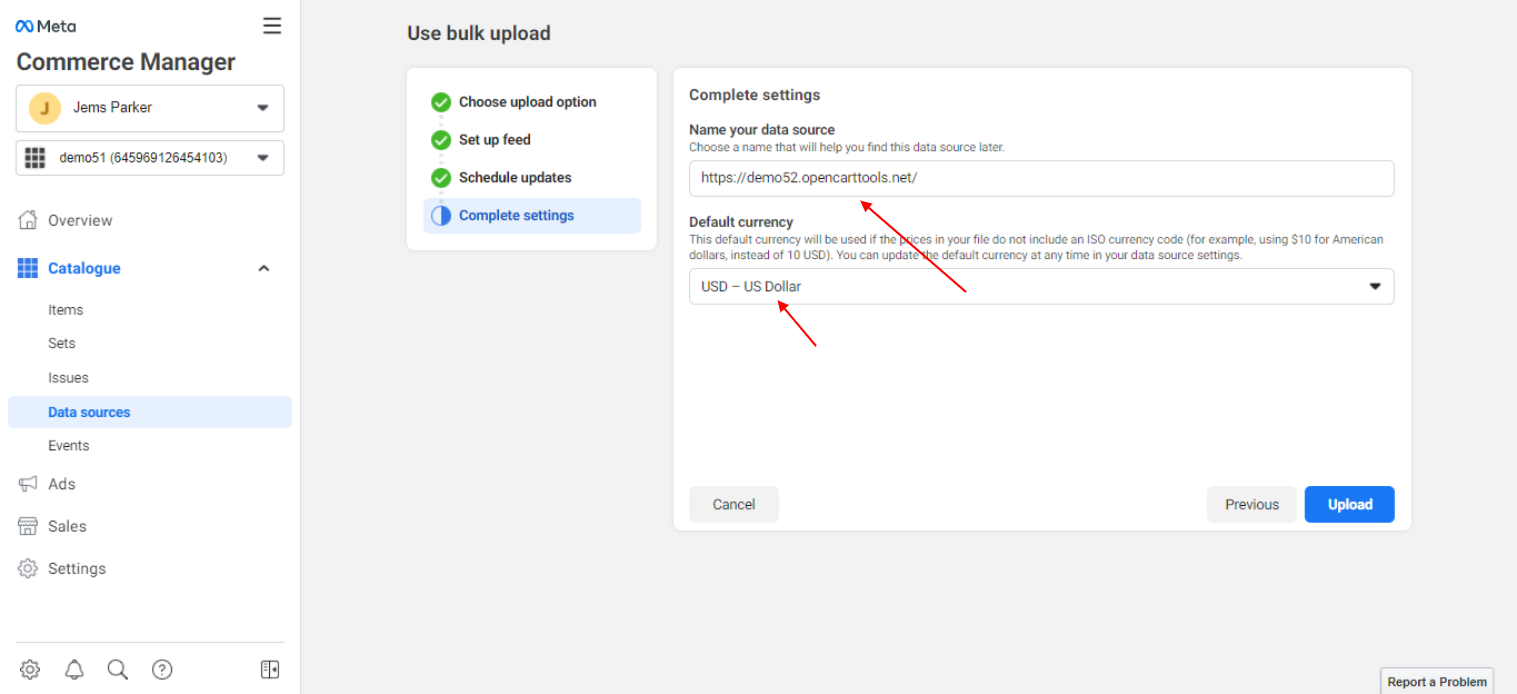This screenshot has height=694, width=1517.
Task: Select Data sources in sidebar
Action: tap(150, 412)
